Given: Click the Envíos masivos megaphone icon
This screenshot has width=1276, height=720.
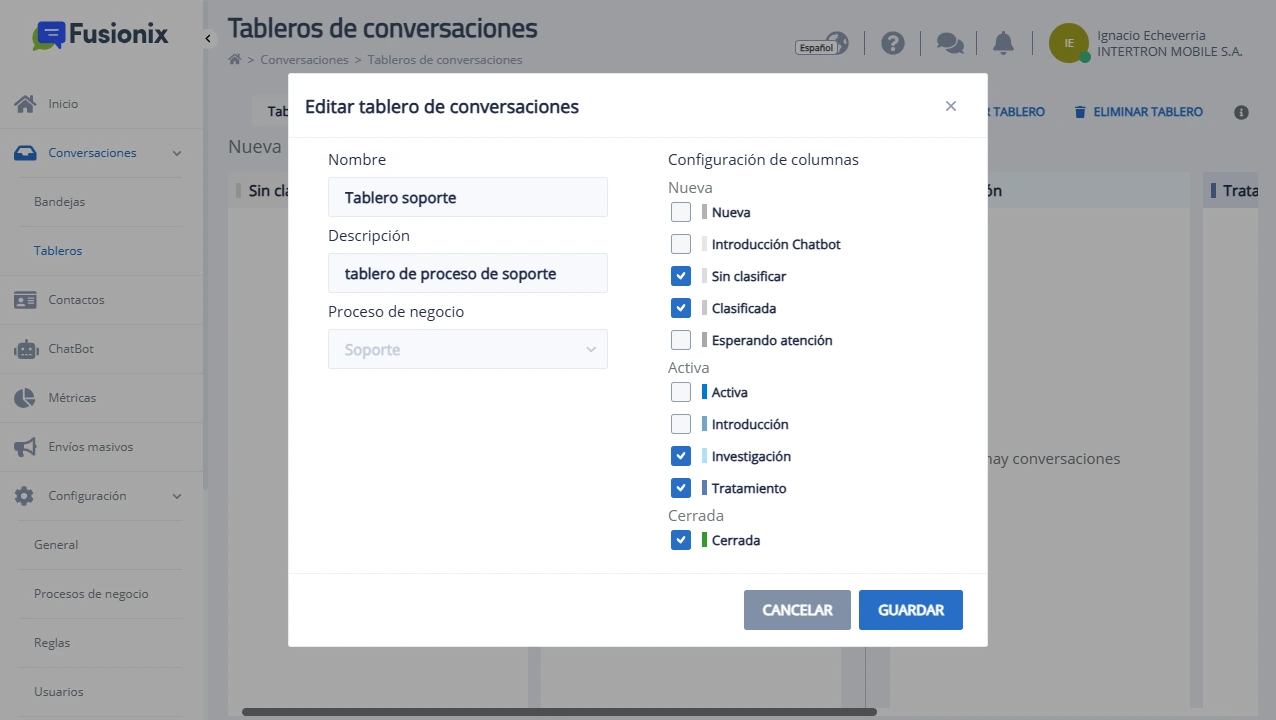Looking at the screenshot, I should pos(25,447).
